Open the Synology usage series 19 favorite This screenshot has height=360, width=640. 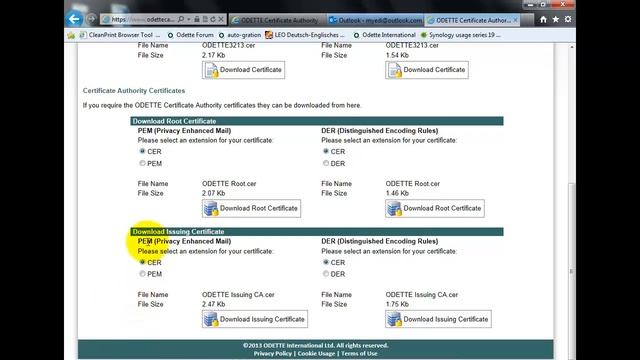[x=460, y=35]
